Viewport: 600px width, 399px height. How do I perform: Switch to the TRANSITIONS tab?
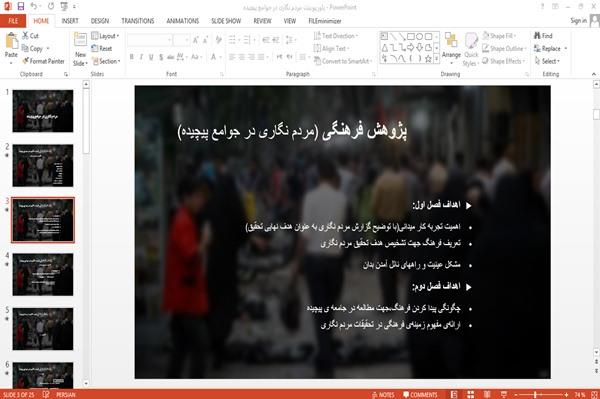tap(138, 21)
